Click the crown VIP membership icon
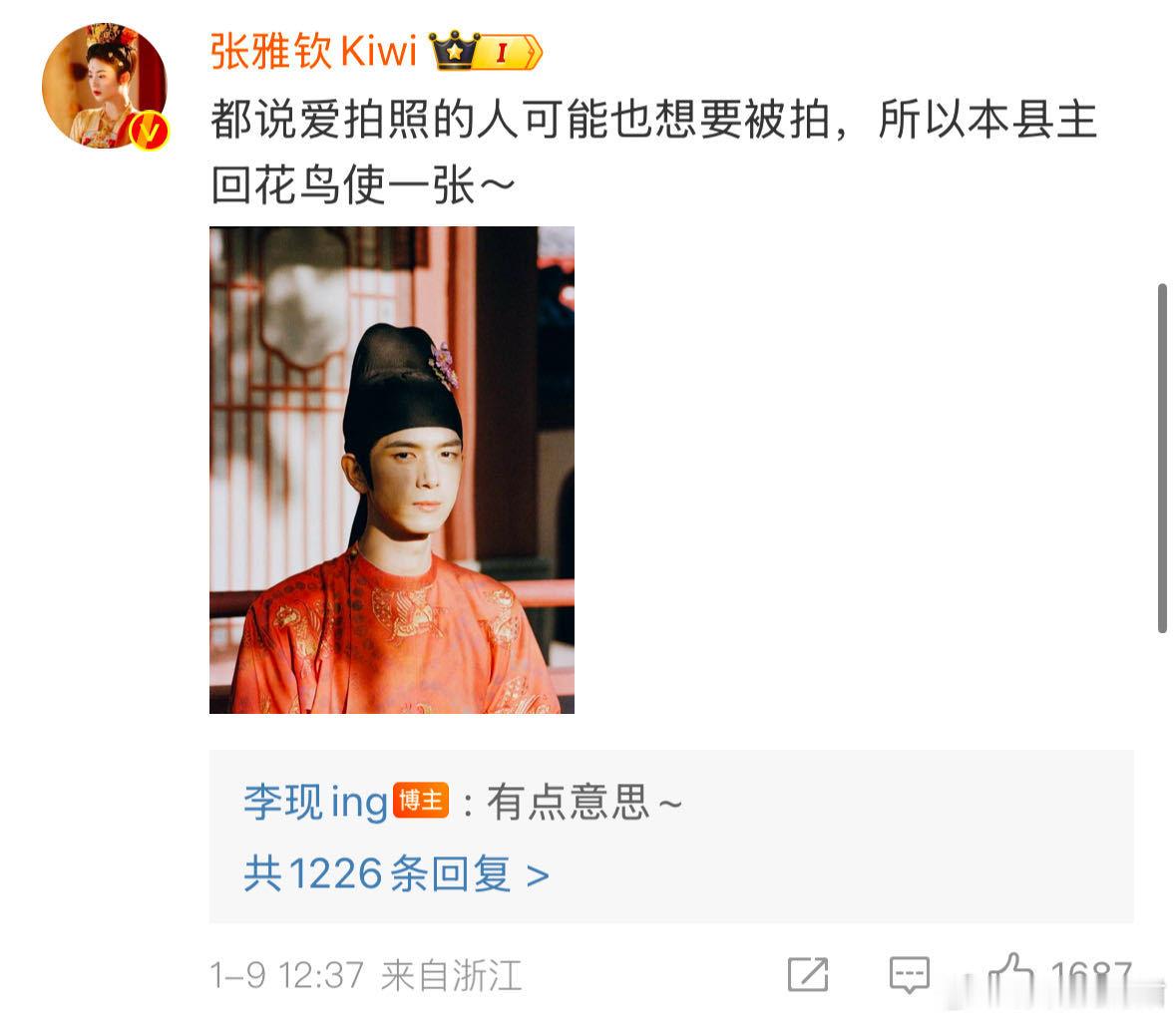The width and height of the screenshot is (1176, 1021). (x=455, y=50)
